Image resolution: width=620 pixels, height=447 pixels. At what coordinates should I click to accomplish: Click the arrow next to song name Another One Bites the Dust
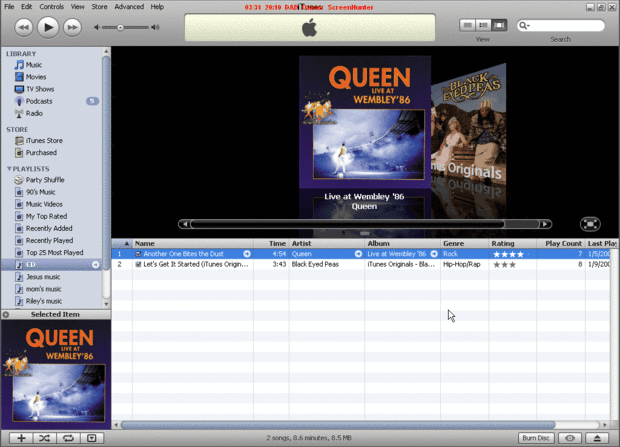click(x=247, y=254)
